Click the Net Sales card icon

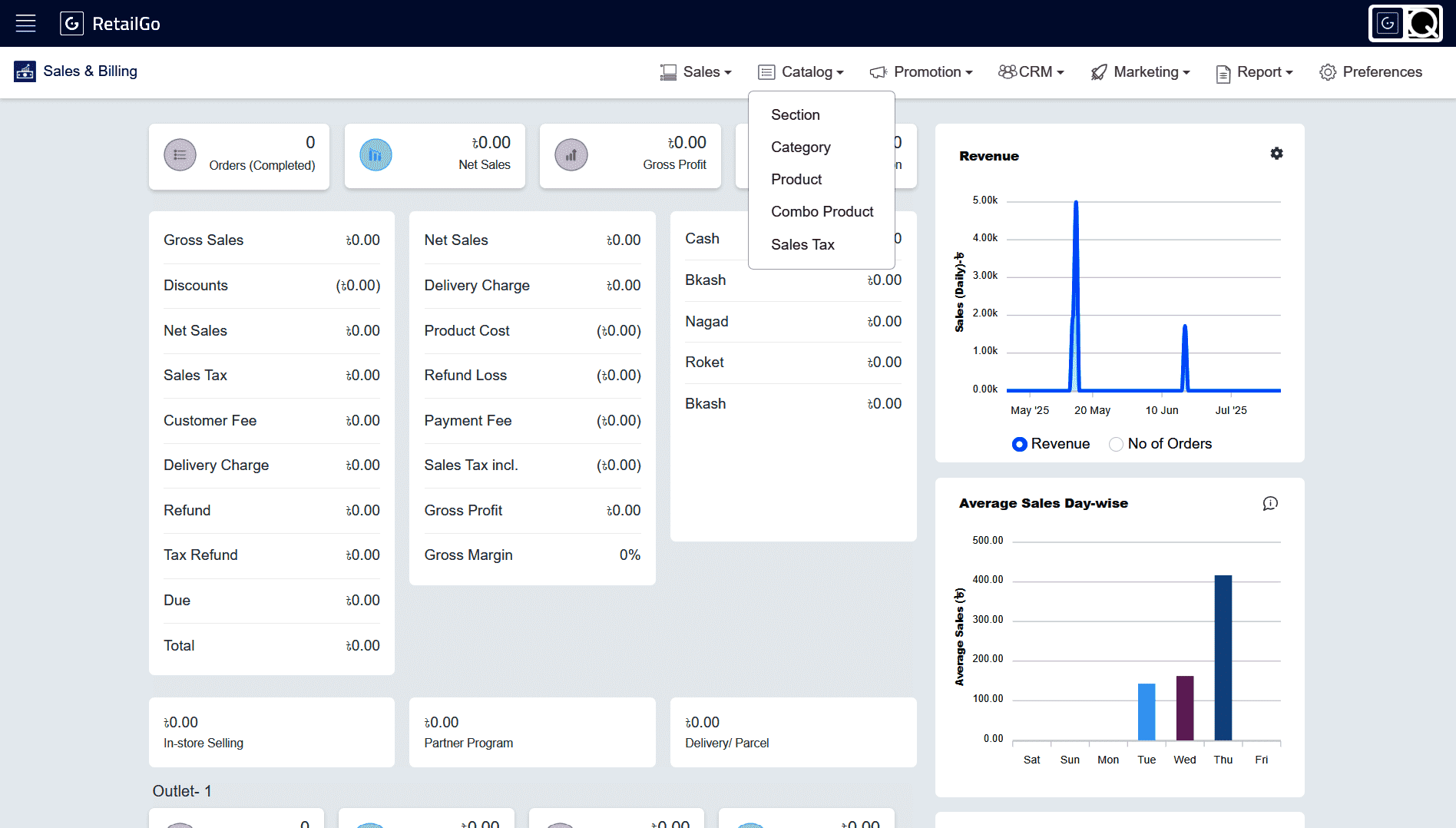376,155
